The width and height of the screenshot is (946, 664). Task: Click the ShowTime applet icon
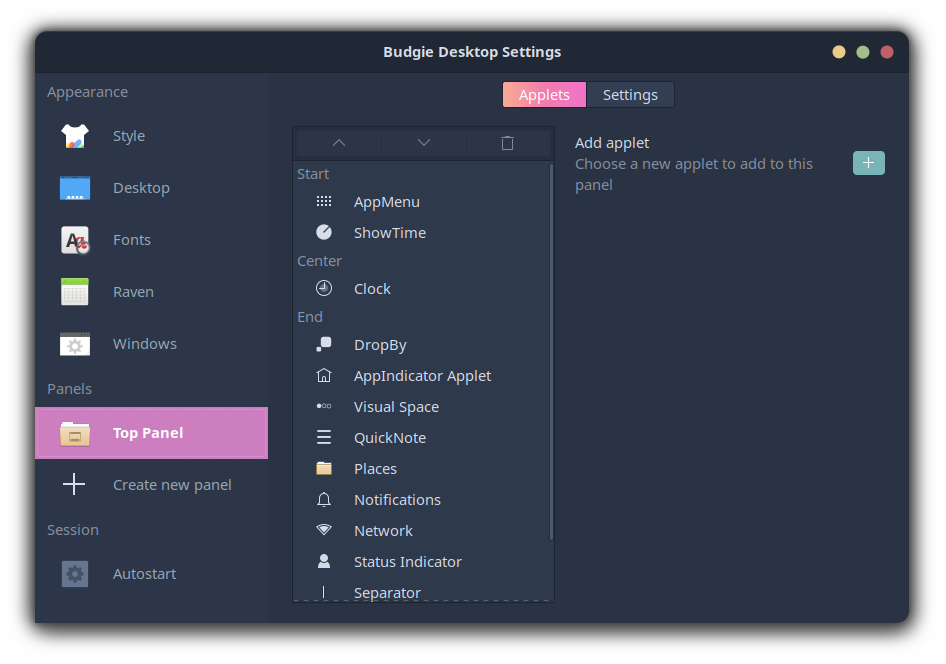(324, 233)
